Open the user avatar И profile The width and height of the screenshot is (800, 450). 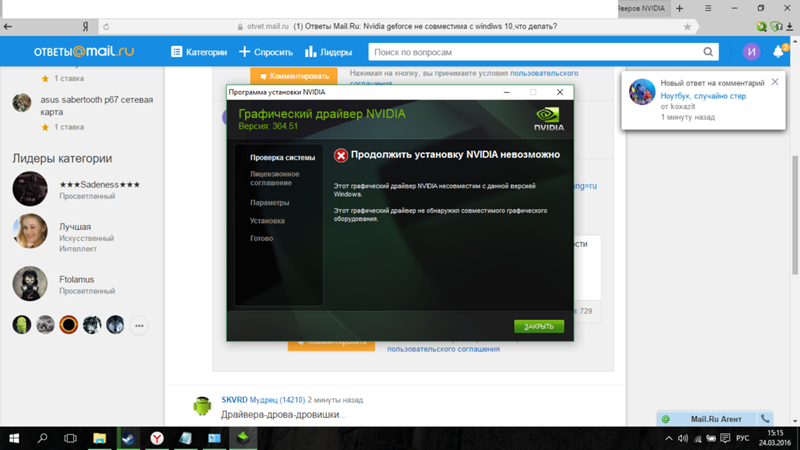(751, 52)
